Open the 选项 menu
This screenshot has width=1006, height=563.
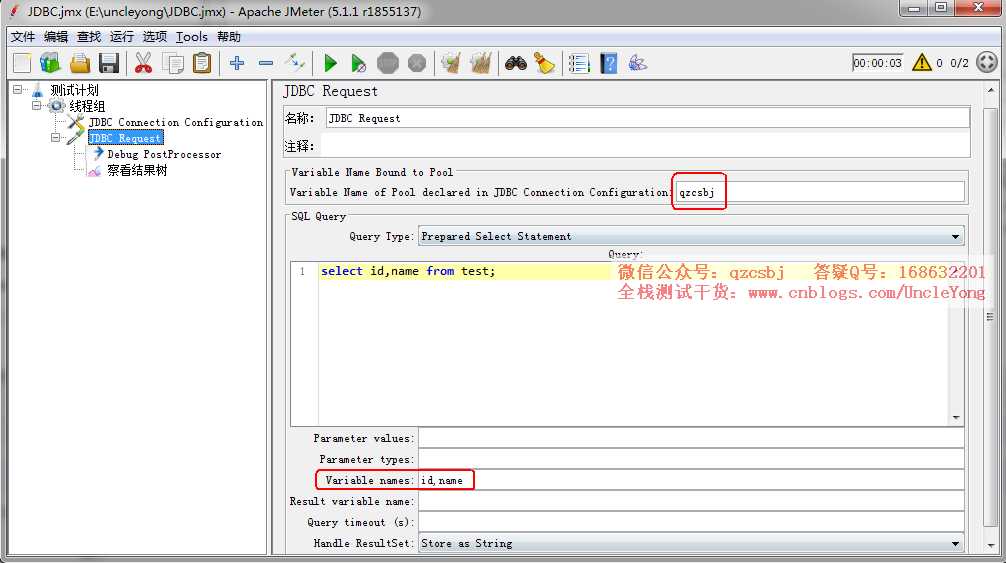pos(154,37)
